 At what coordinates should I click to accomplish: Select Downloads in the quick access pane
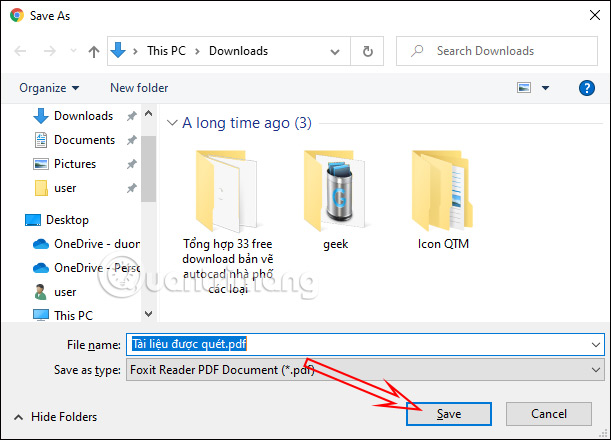(x=83, y=116)
